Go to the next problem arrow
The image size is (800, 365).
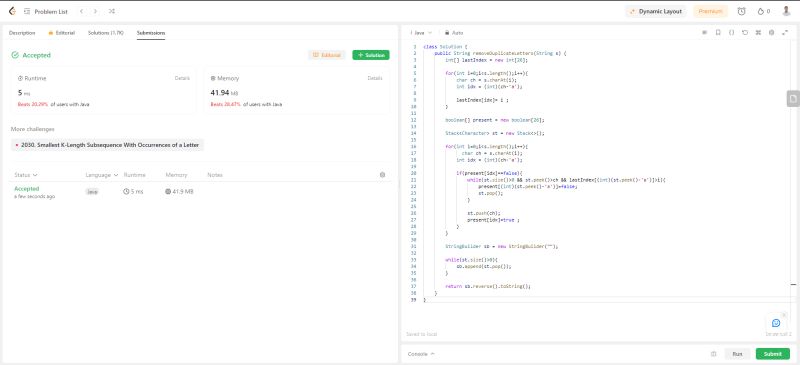click(95, 11)
